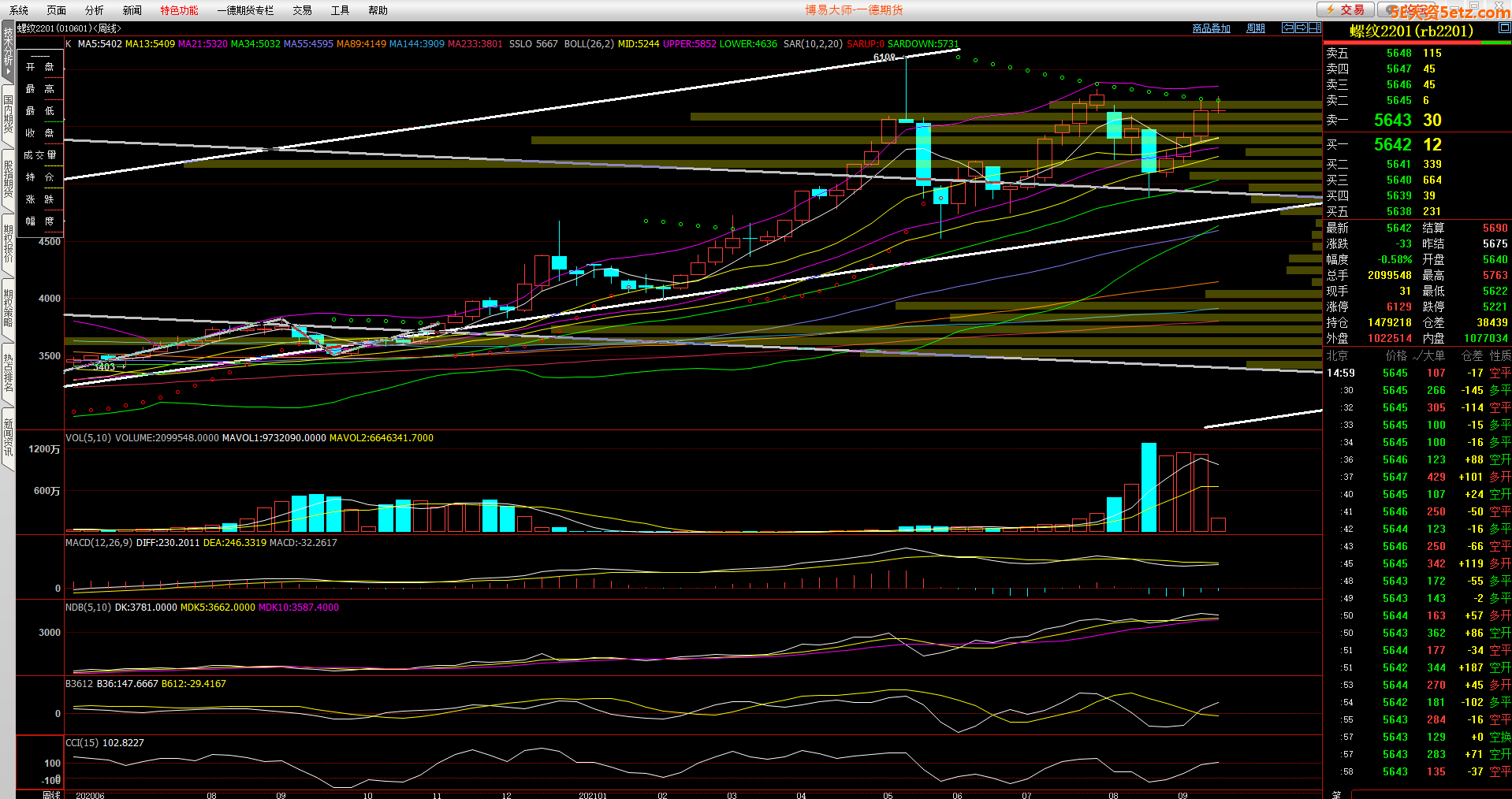The width and height of the screenshot is (1512, 799).
Task: Click the left arrow navigation icon
Action: [1288, 28]
